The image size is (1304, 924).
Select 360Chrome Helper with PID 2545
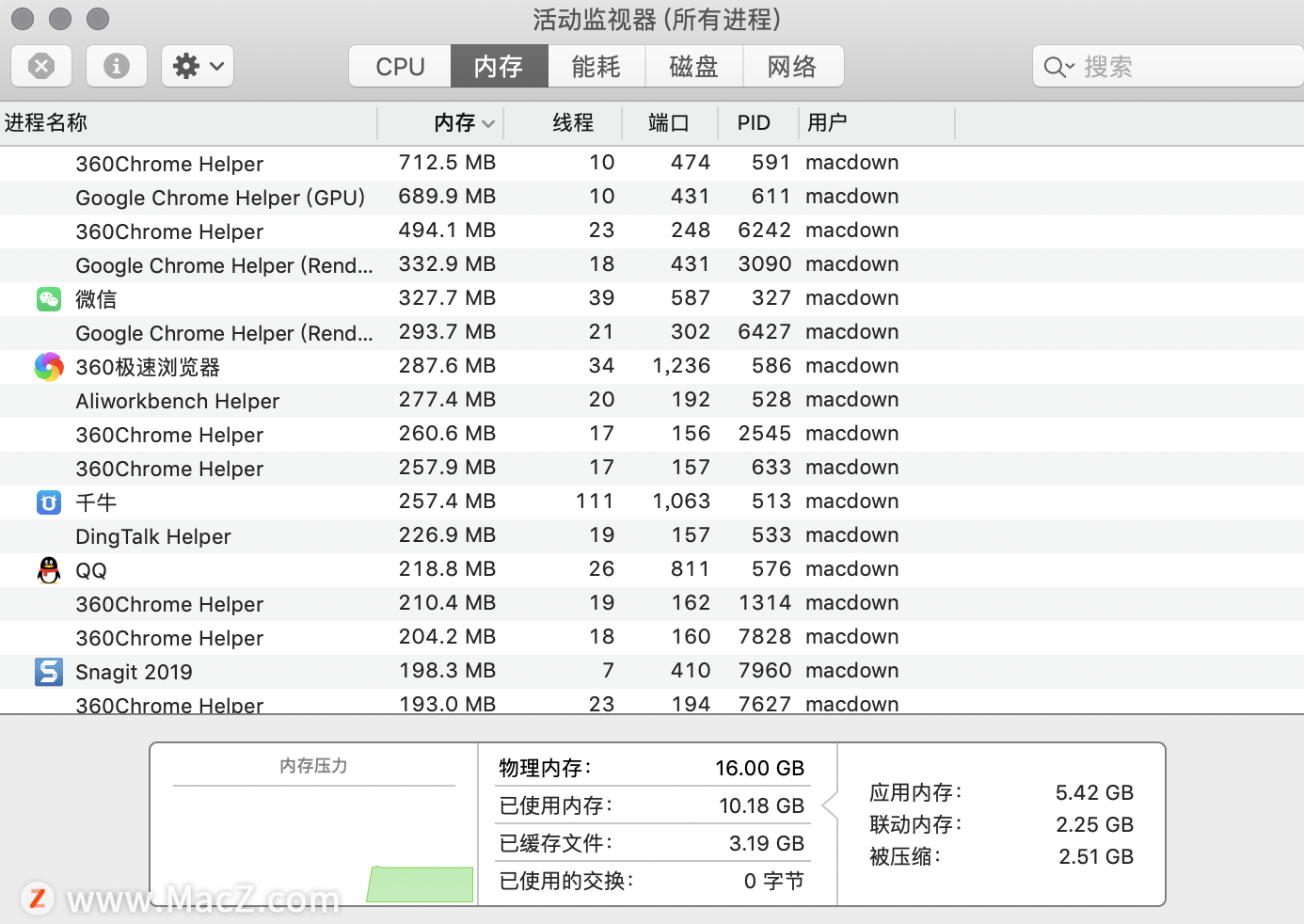pos(652,435)
